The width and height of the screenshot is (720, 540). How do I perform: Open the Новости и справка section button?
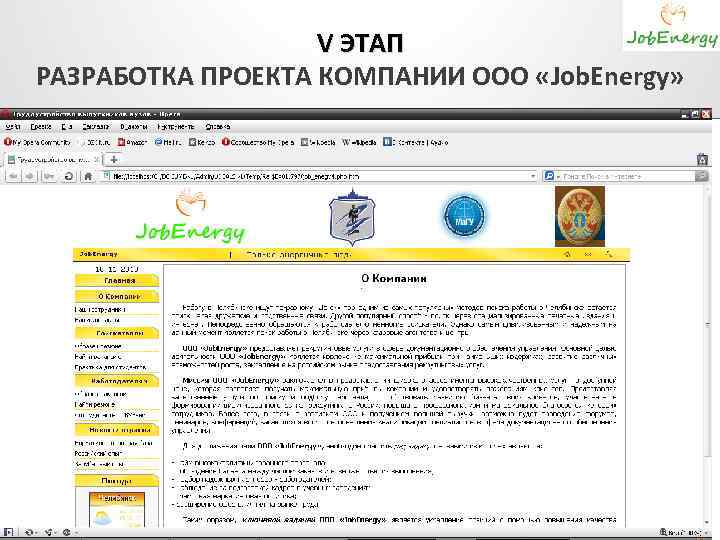(117, 430)
